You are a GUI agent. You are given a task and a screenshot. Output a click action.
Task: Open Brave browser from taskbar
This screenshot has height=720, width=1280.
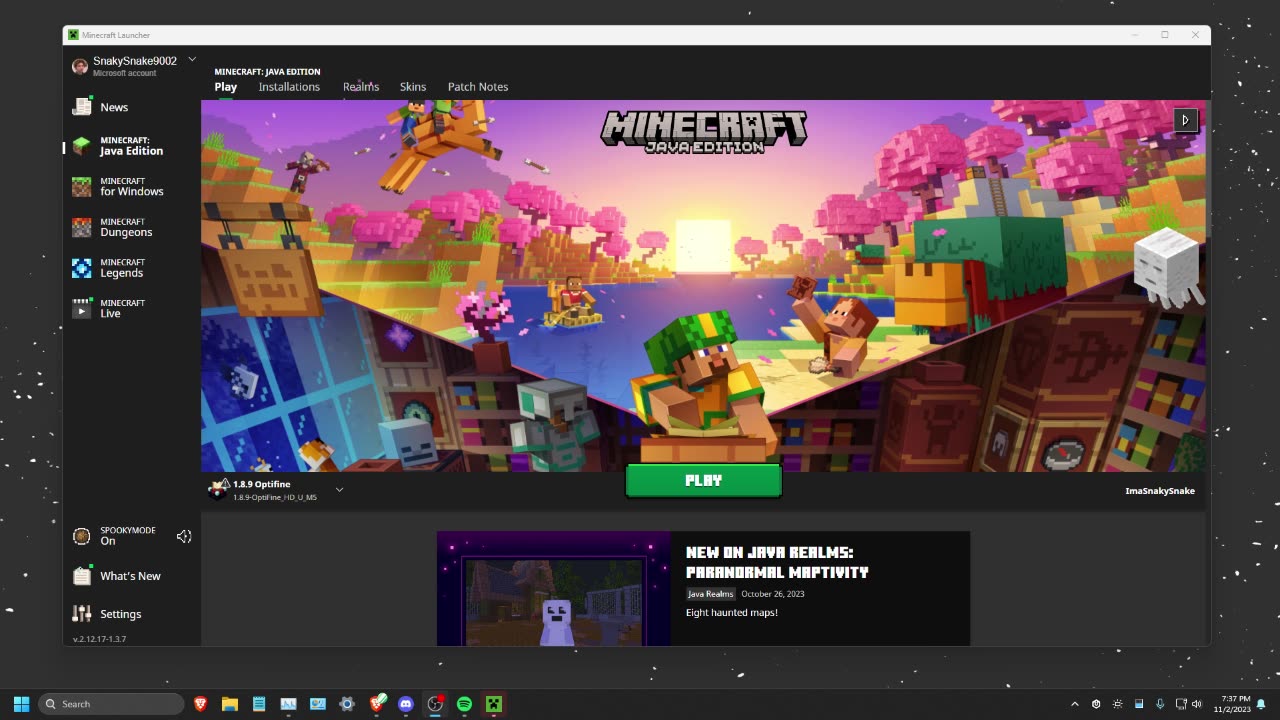[200, 704]
